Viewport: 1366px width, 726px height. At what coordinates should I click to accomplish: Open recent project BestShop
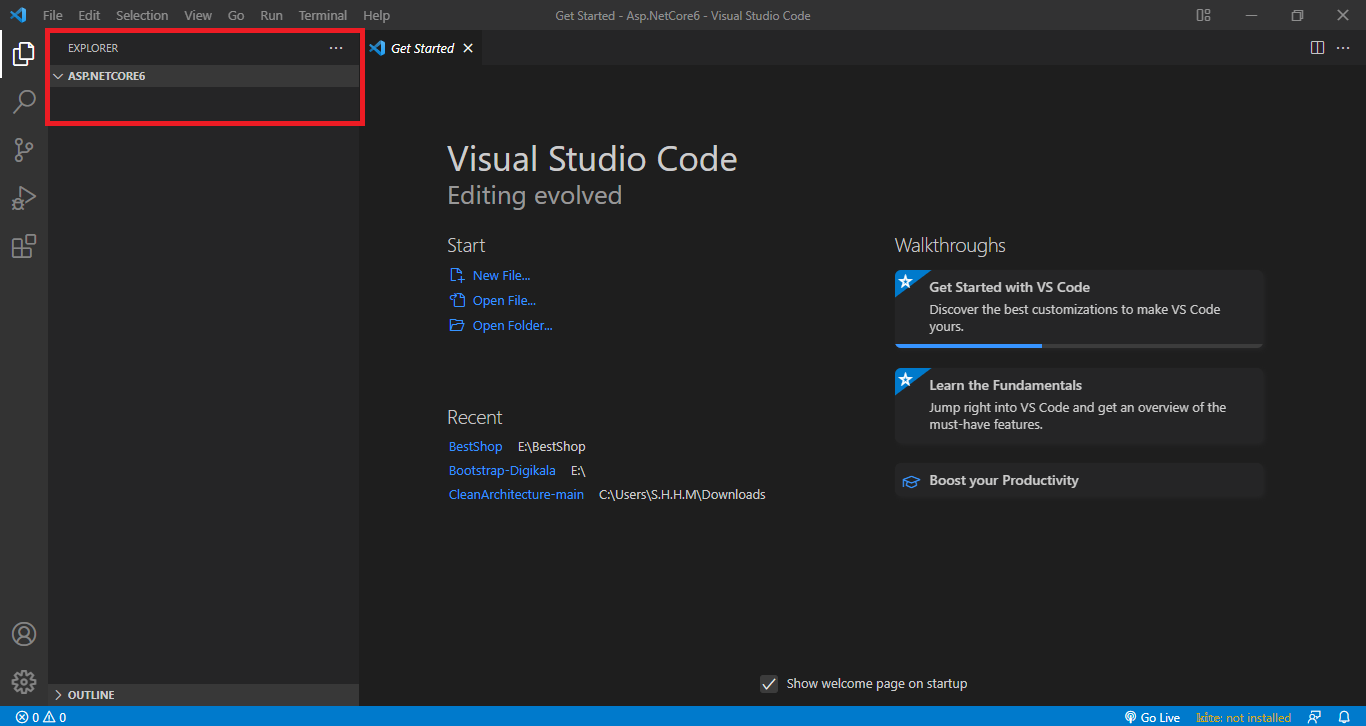coord(476,447)
